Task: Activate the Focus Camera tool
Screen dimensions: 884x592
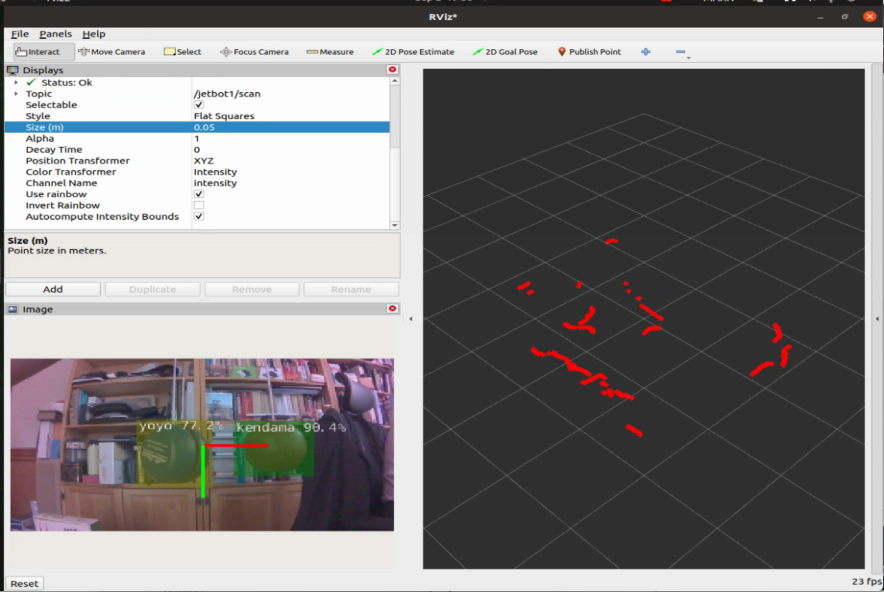Action: pos(254,52)
